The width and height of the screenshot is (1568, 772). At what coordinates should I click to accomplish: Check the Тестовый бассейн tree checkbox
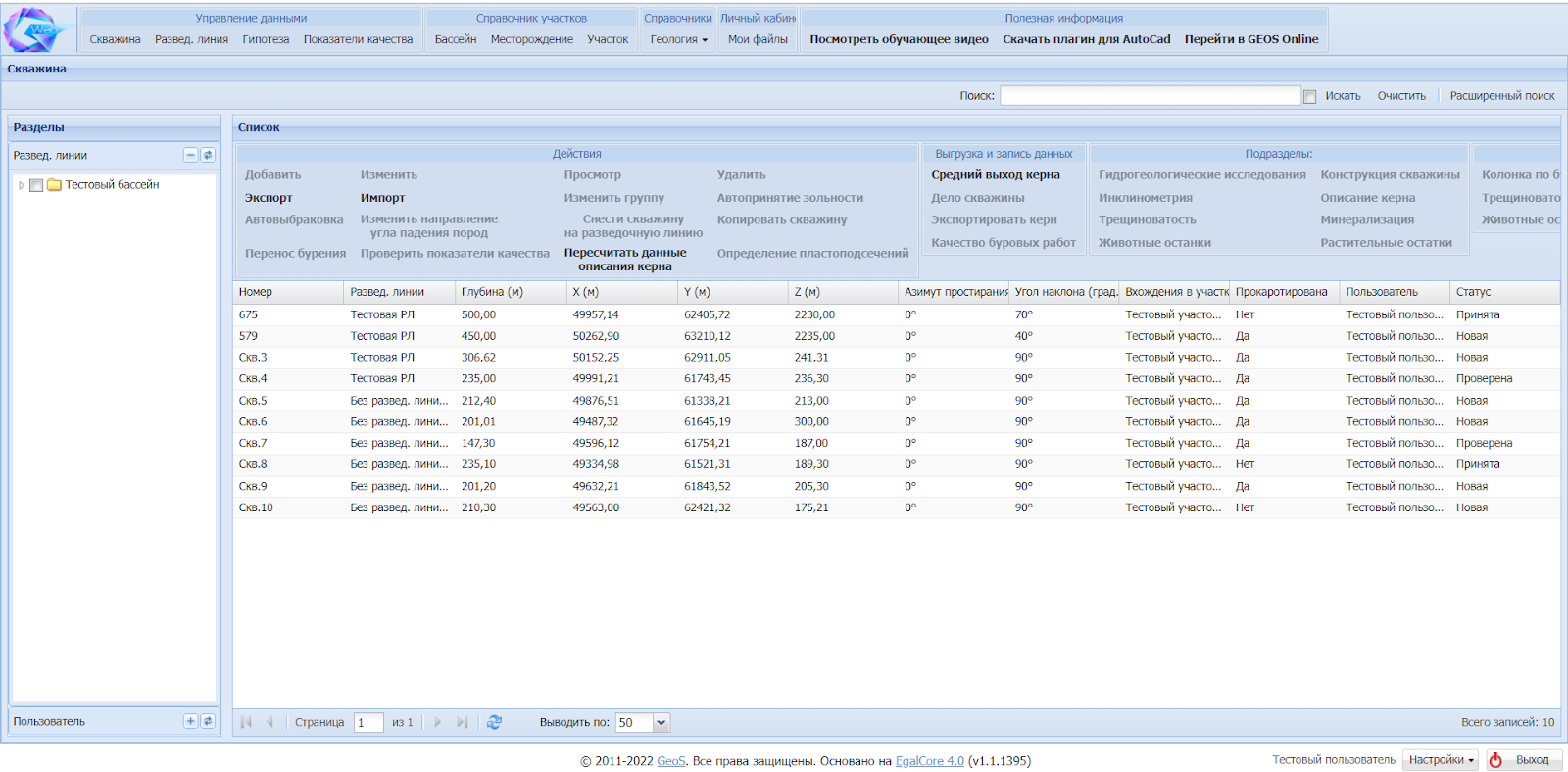pos(36,185)
